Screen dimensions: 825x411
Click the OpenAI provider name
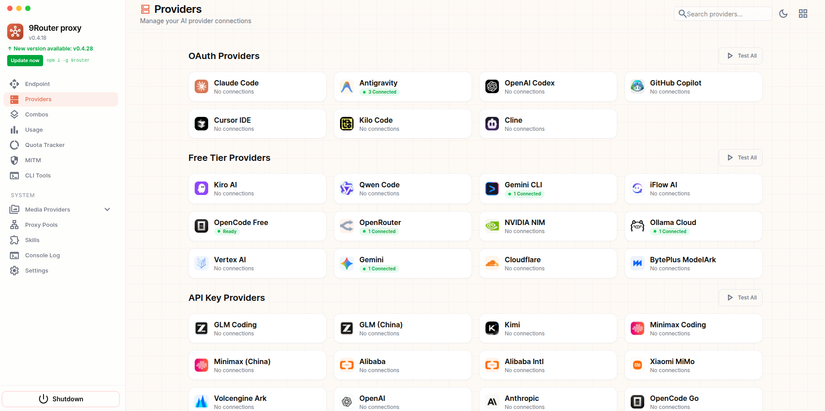(x=373, y=398)
